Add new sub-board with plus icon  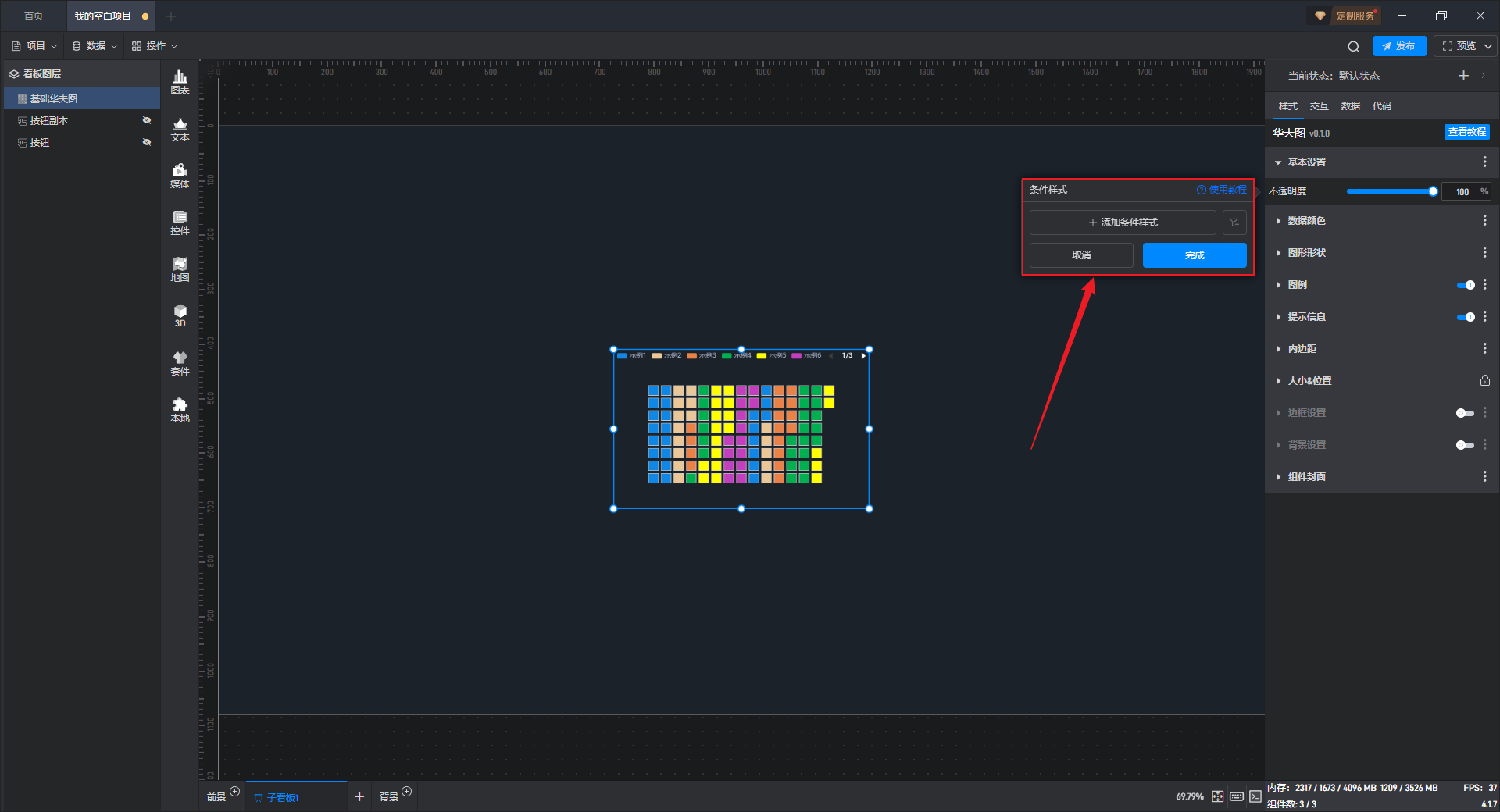pyautogui.click(x=359, y=796)
